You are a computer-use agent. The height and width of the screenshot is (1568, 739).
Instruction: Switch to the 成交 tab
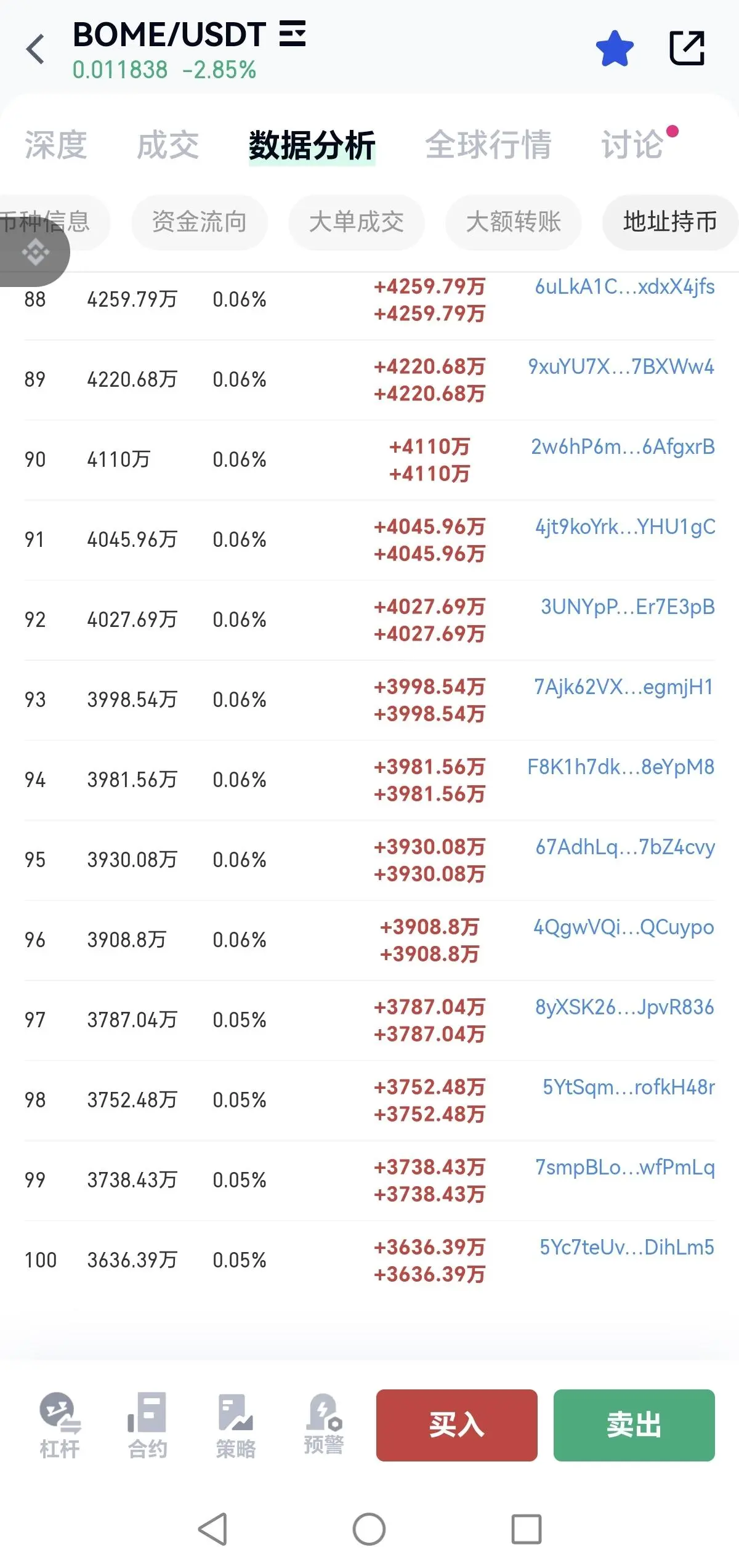point(168,145)
